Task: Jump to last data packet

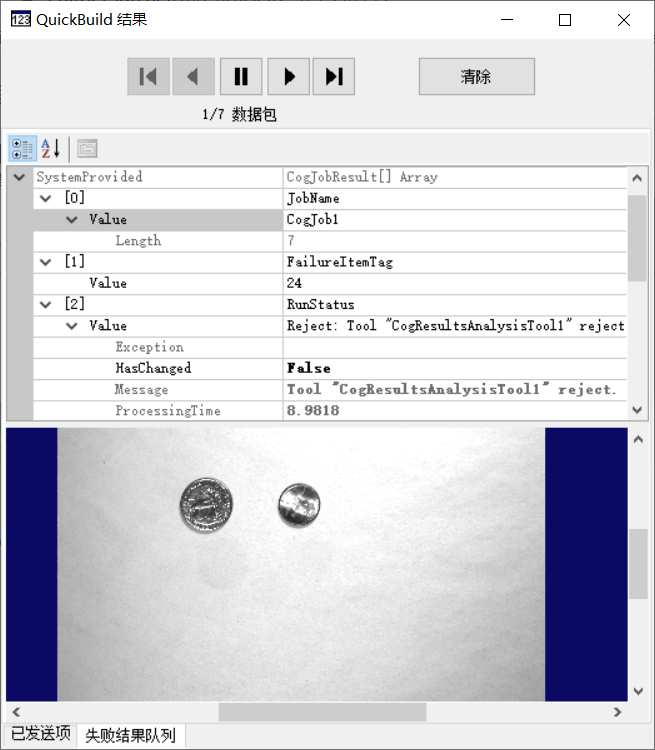Action: pos(333,77)
